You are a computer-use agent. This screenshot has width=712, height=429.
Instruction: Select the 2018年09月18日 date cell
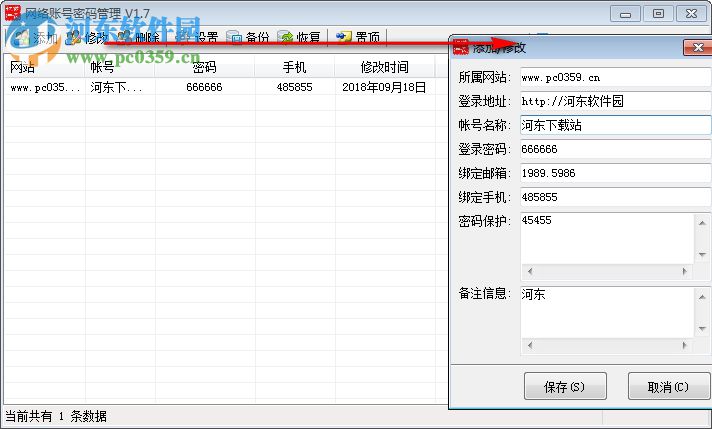click(x=384, y=87)
